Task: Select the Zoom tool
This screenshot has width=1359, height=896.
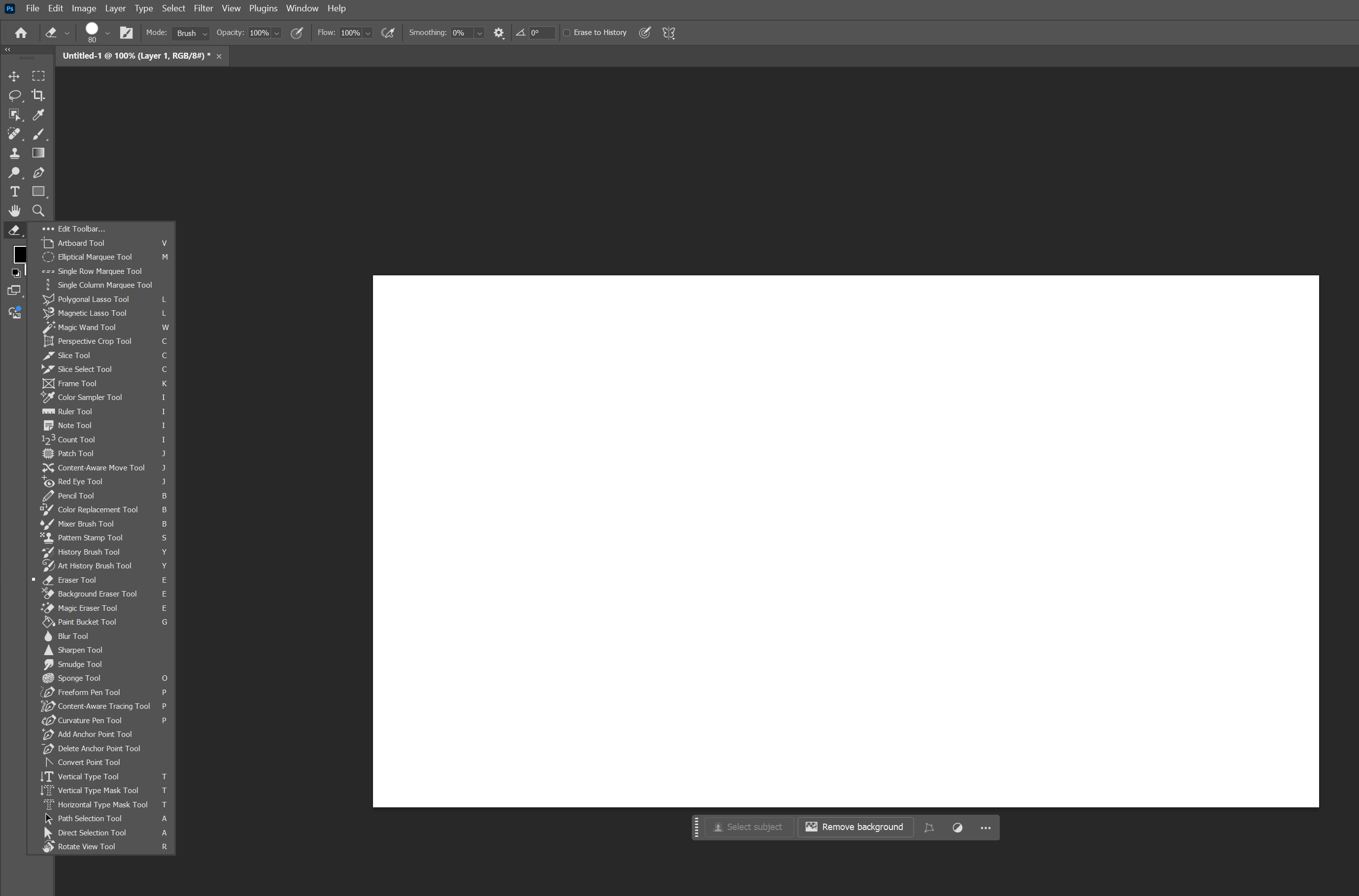Action: (x=38, y=211)
